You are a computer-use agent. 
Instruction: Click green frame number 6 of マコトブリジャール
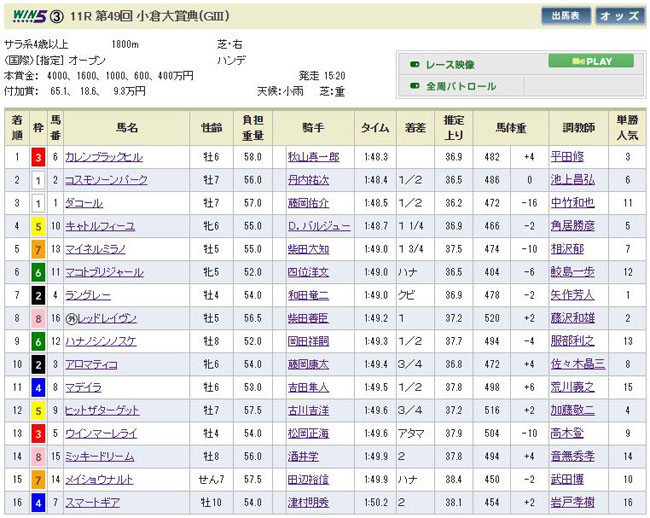point(37,272)
